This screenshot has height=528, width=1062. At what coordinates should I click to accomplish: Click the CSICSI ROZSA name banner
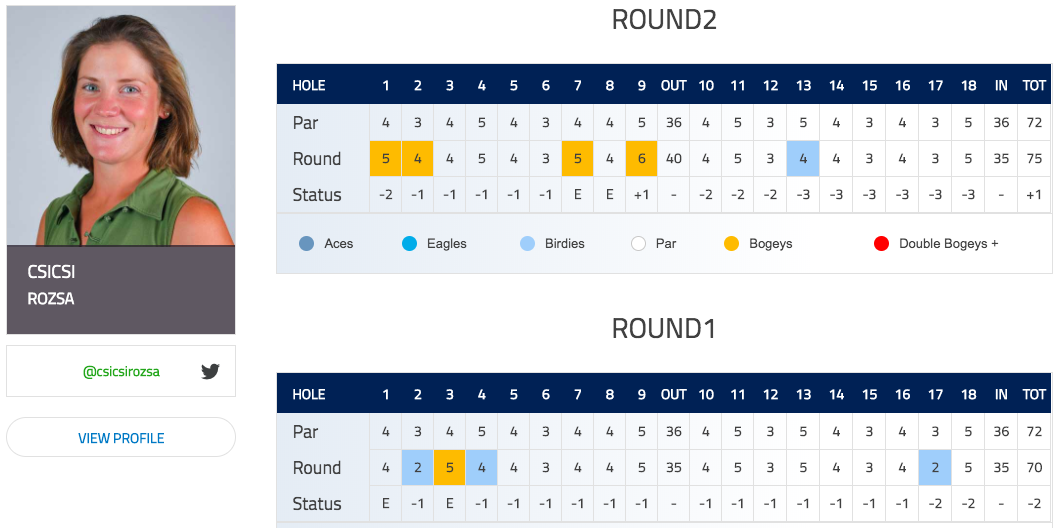point(121,290)
